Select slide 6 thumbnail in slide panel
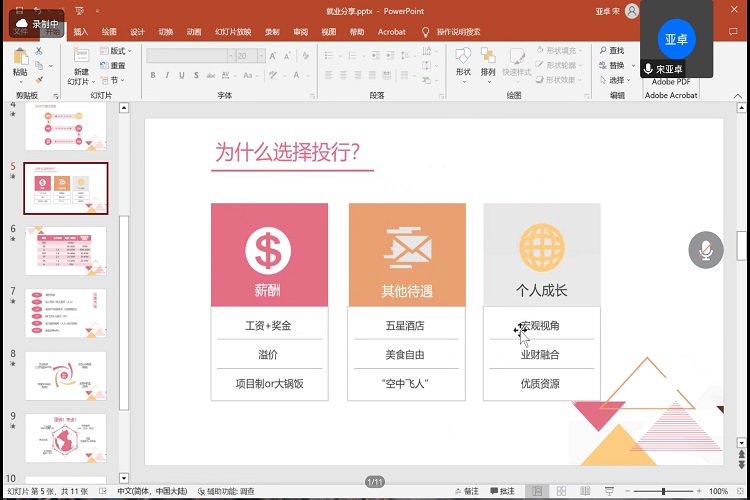Image resolution: width=750 pixels, height=500 pixels. click(x=65, y=250)
